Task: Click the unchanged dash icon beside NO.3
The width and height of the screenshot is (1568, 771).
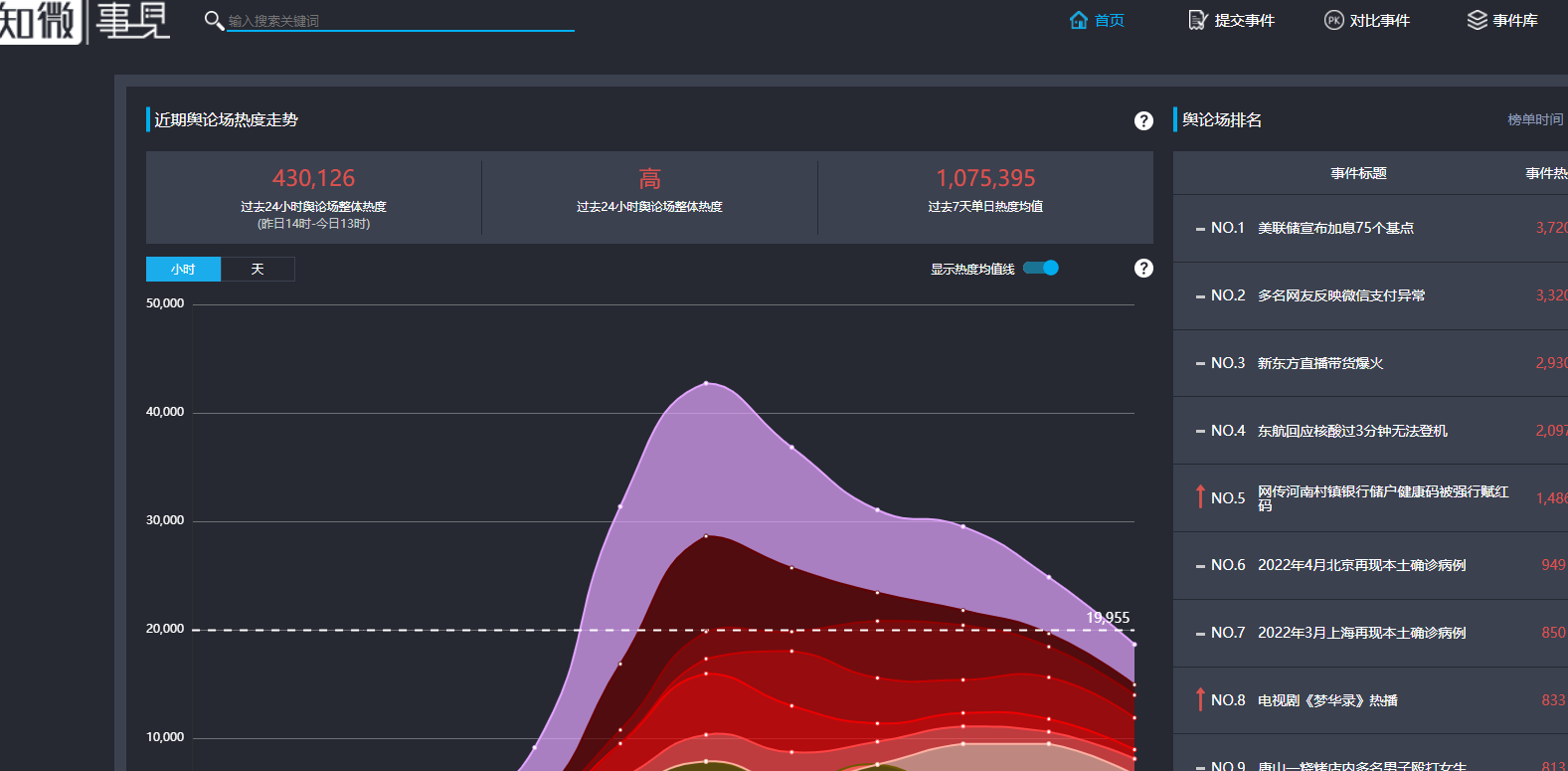Action: pos(1200,364)
